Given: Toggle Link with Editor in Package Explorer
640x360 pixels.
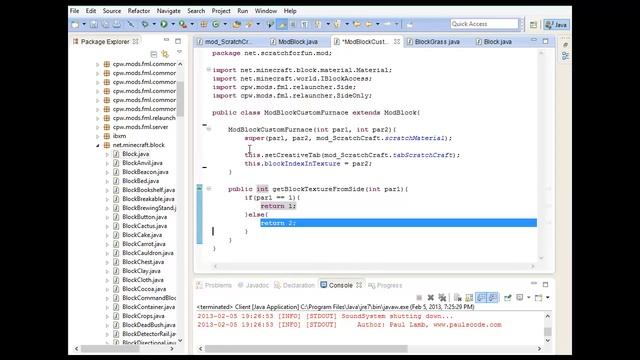Looking at the screenshot, I should tap(165, 54).
